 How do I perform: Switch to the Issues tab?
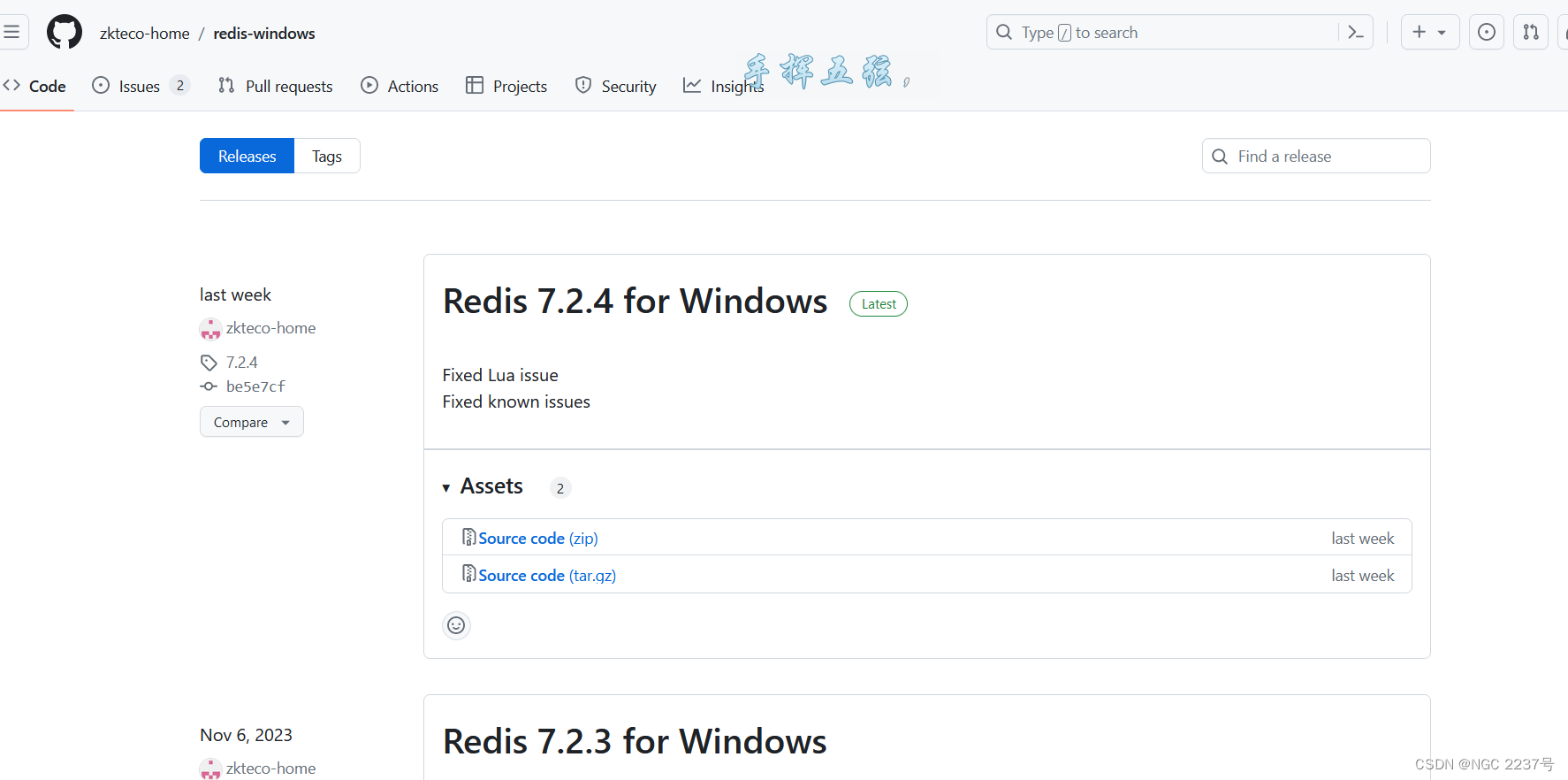click(141, 86)
